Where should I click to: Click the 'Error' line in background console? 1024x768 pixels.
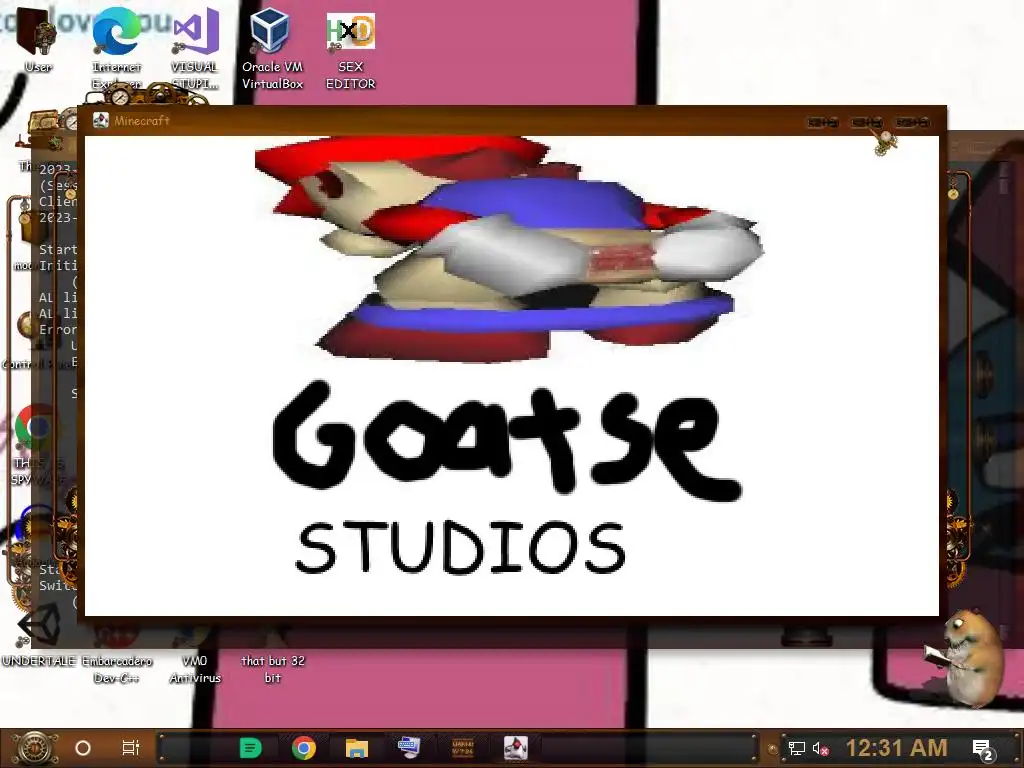(x=58, y=329)
